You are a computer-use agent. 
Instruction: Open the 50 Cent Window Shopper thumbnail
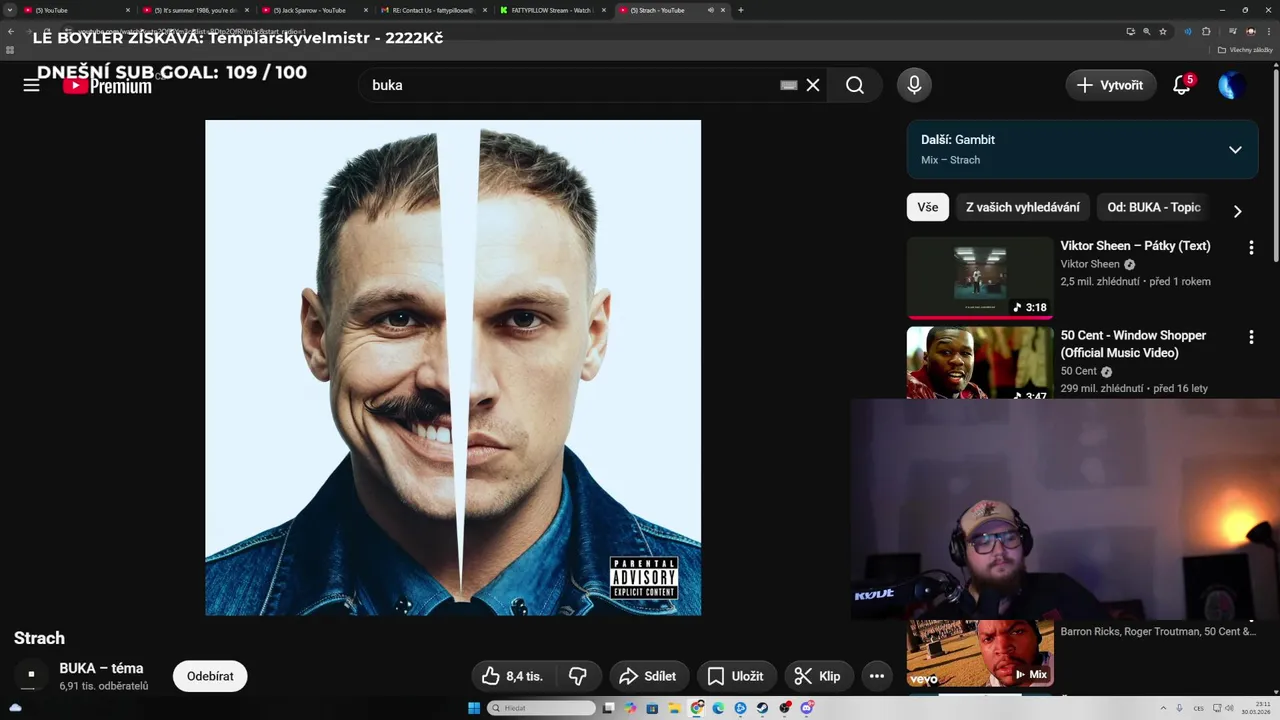[x=980, y=363]
